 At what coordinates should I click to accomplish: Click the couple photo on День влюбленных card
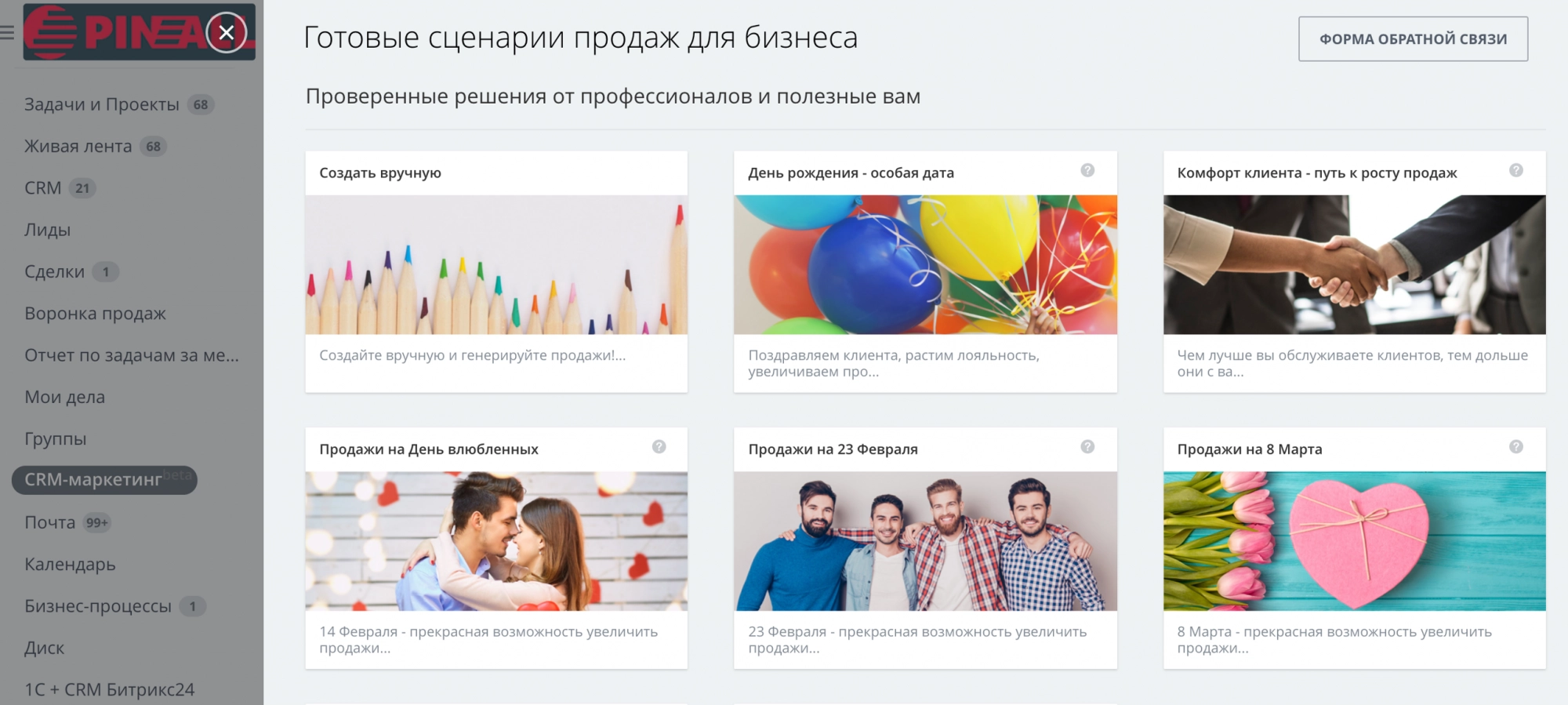(x=496, y=541)
